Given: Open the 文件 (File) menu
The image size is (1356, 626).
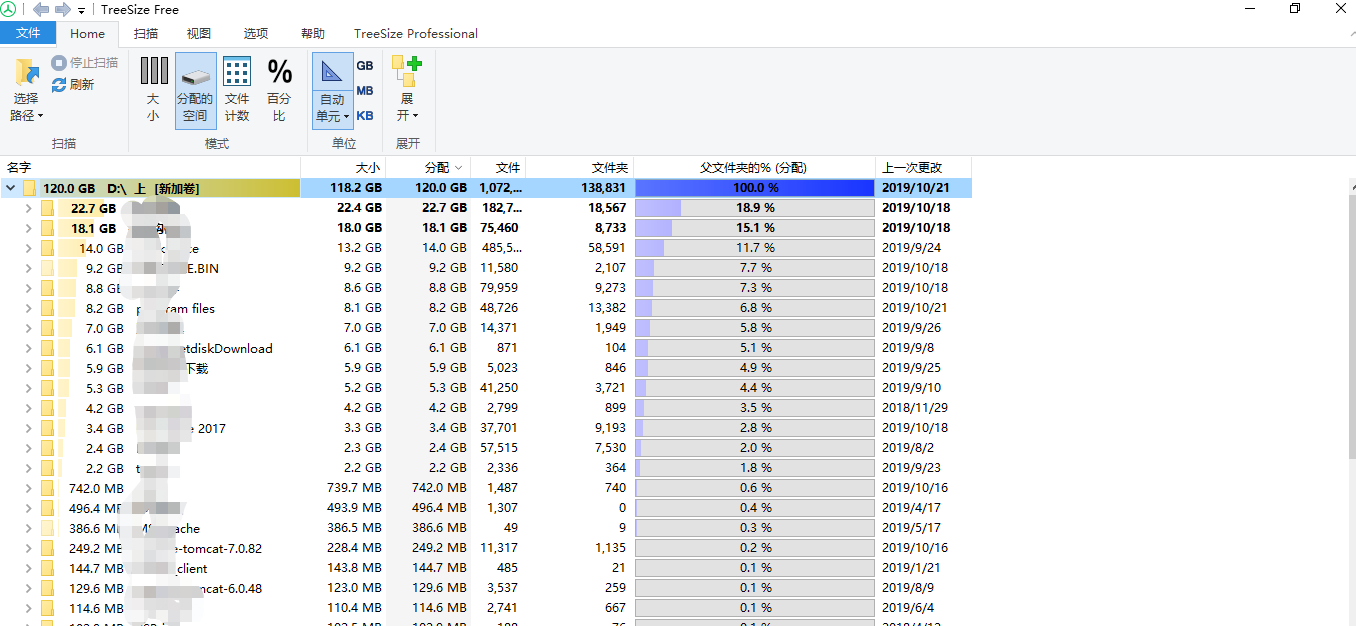Looking at the screenshot, I should [29, 33].
